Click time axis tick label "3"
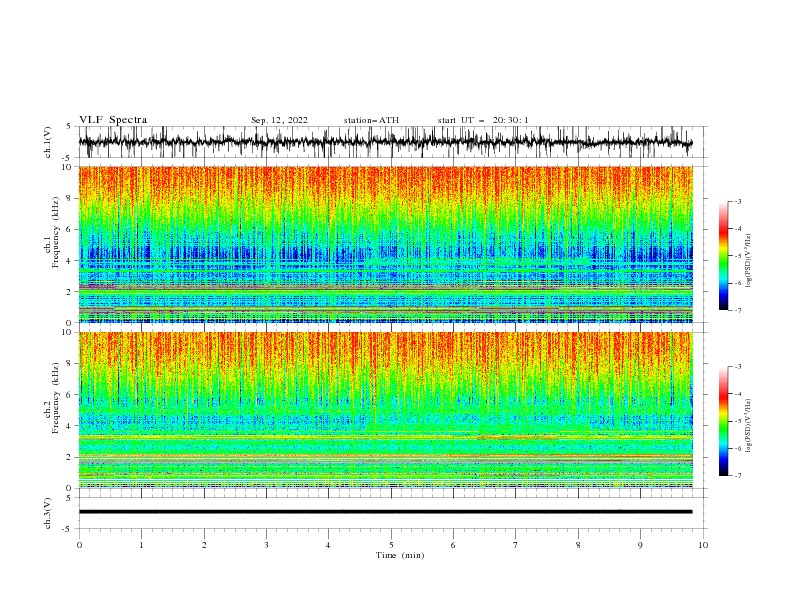The height and width of the screenshot is (612, 792). point(266,545)
